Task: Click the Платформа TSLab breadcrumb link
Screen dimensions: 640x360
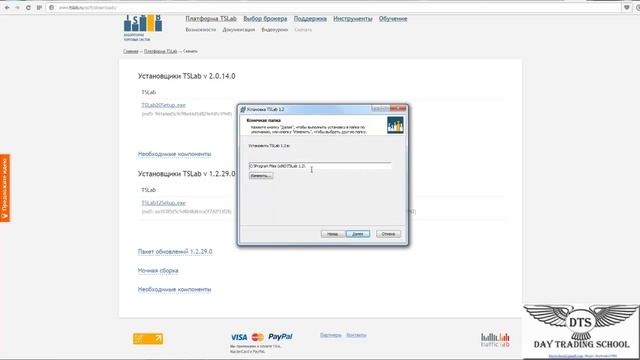Action: pyautogui.click(x=160, y=51)
